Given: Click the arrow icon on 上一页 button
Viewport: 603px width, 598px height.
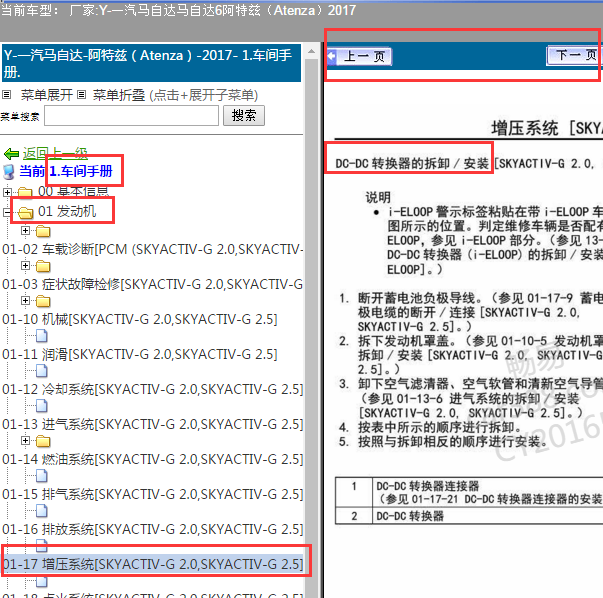Looking at the screenshot, I should [x=331, y=57].
